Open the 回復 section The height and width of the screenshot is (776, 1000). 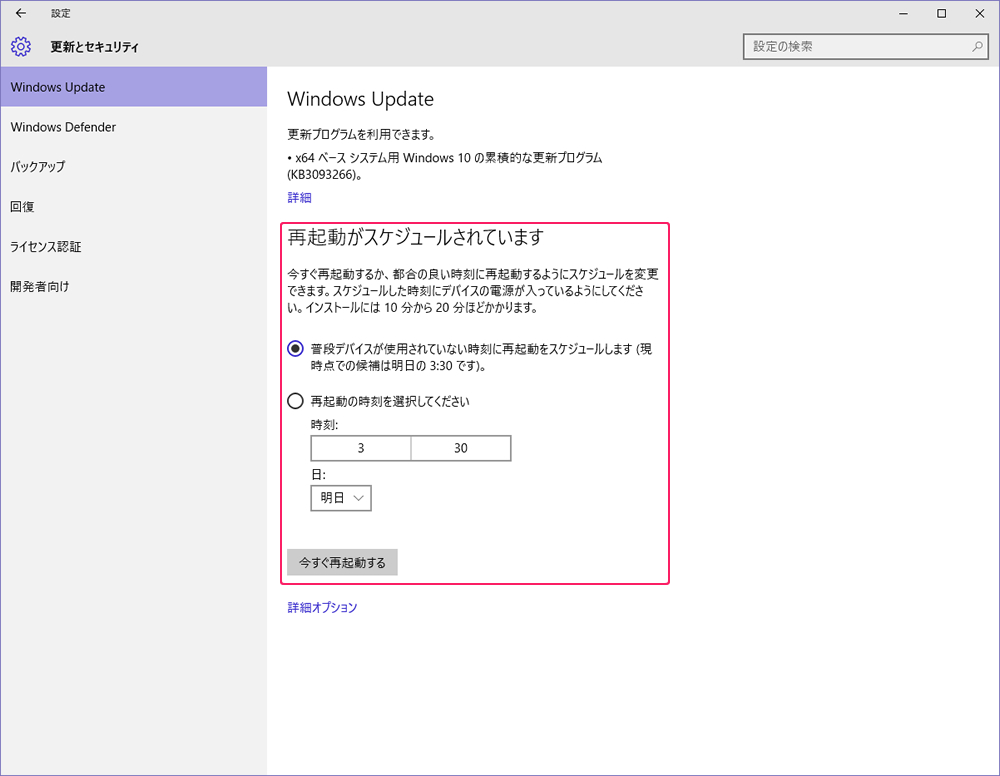tap(133, 207)
